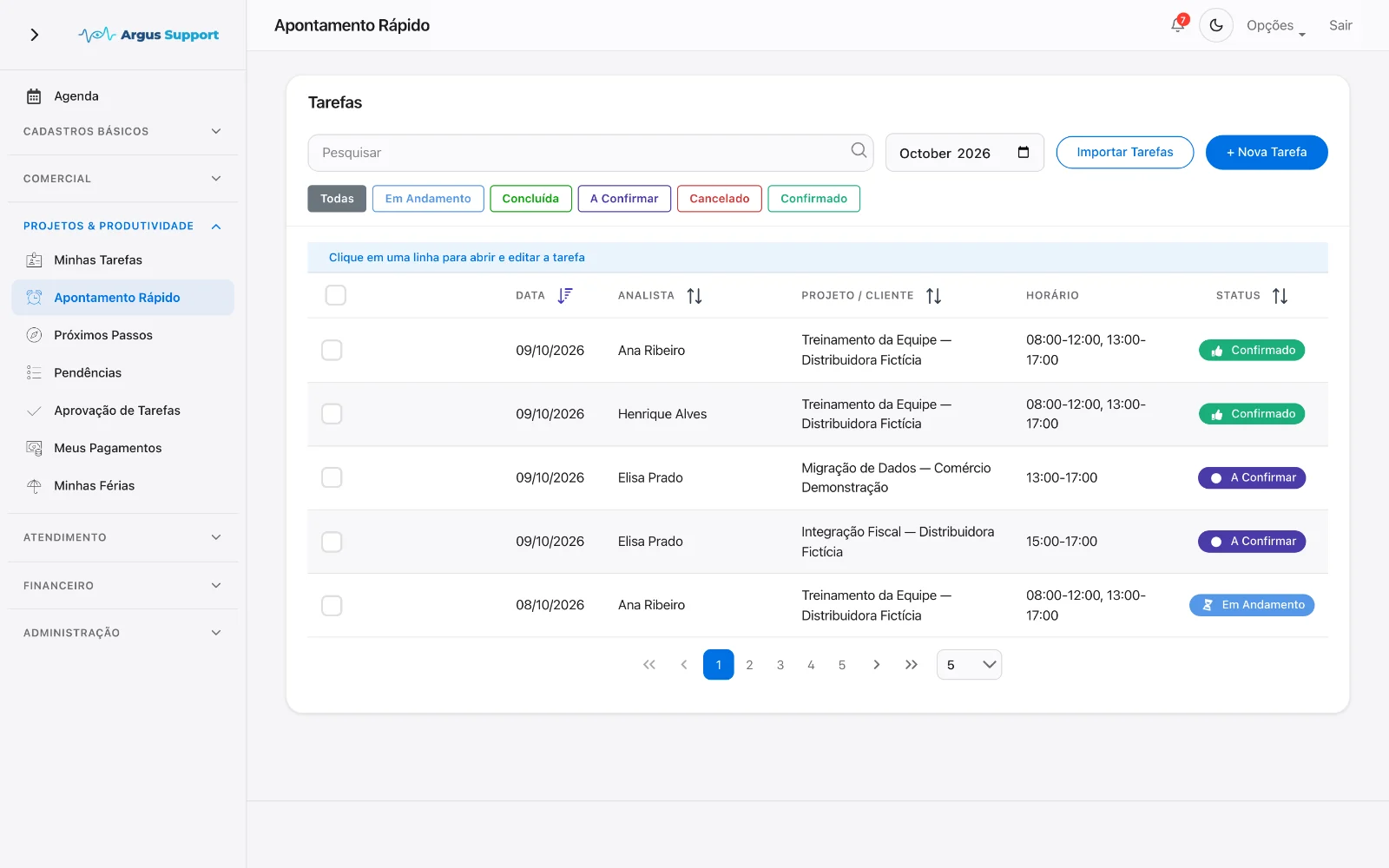Create a task with Nova Tarefa
Screen dimensions: 1389x868
click(1267, 153)
